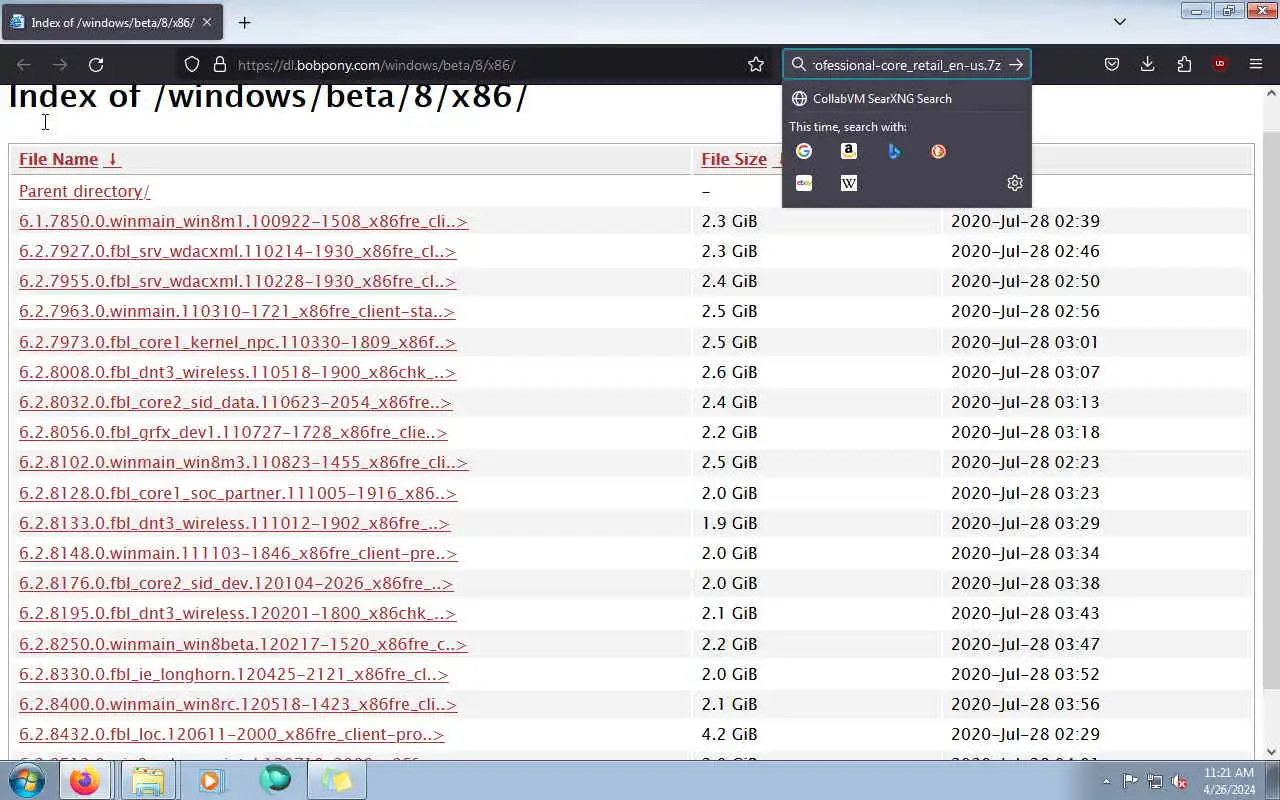Search with Wikipedia icon
1280x800 pixels.
coord(849,183)
